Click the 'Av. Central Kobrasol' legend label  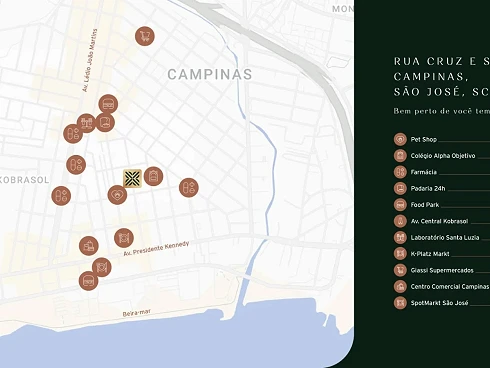point(439,221)
